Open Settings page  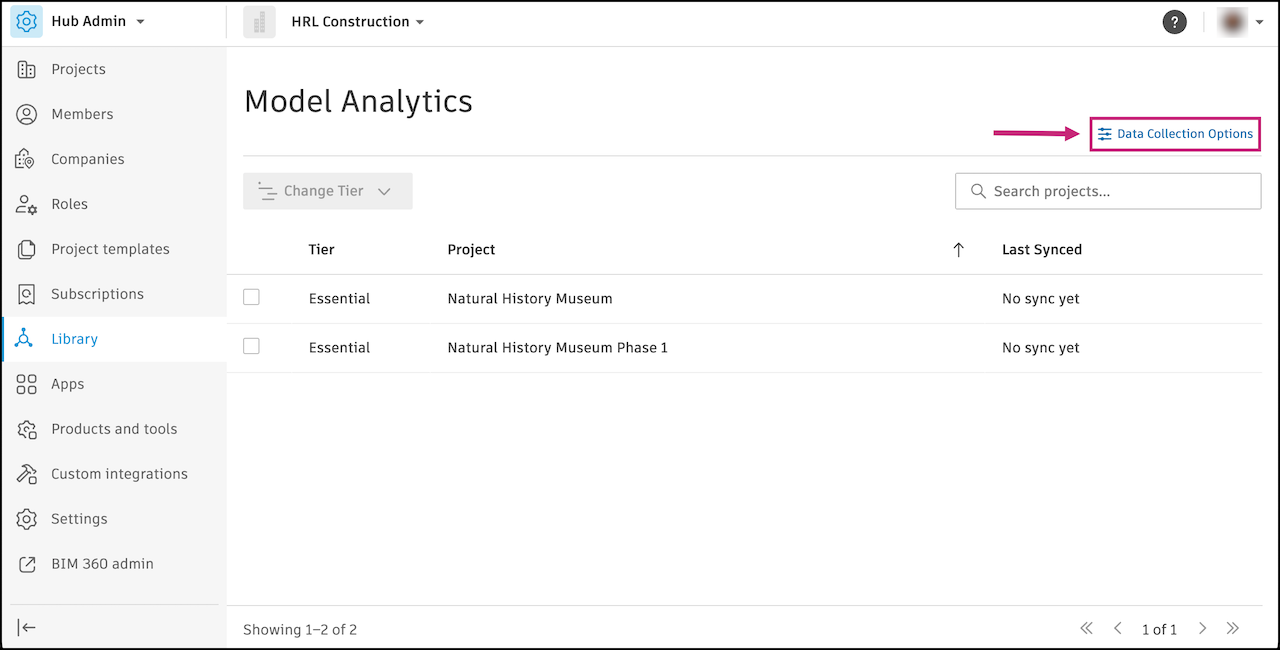point(79,519)
